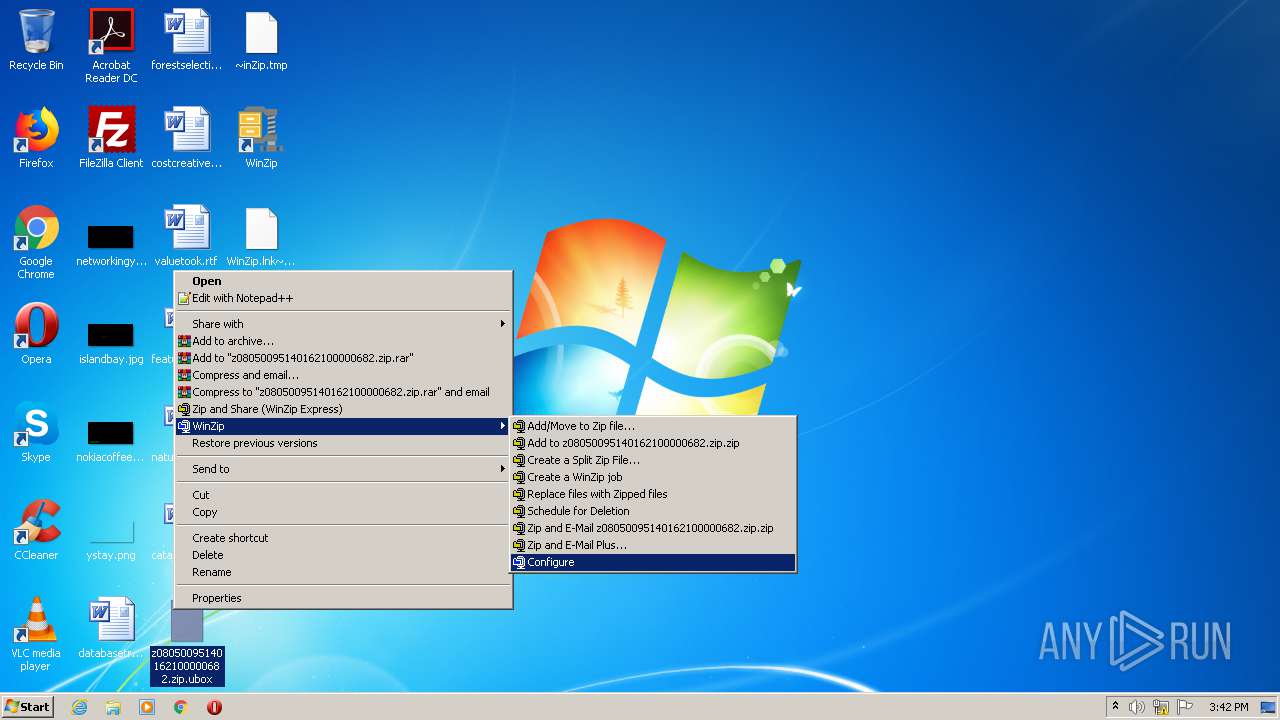Open the WinZip desktop shortcut

click(x=261, y=138)
